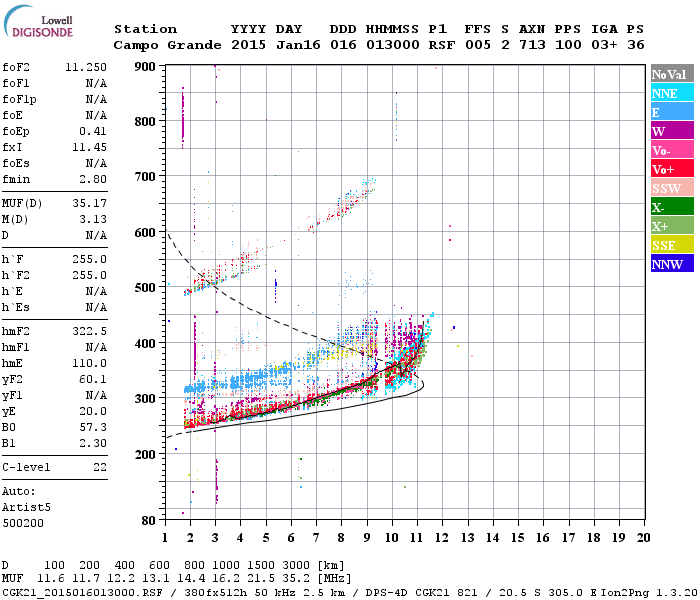
Task: Select the SSW legend swatch
Action: [672, 188]
